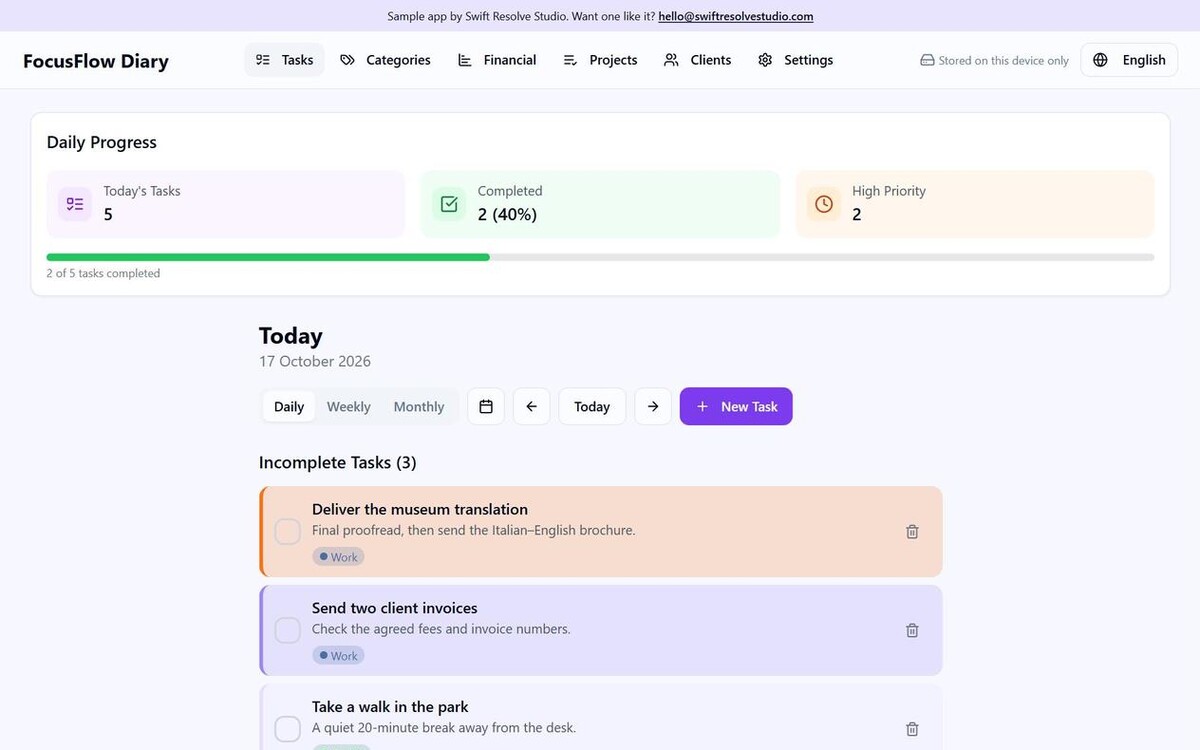The image size is (1200, 750).
Task: Go to the previous day arrow
Action: [x=532, y=406]
